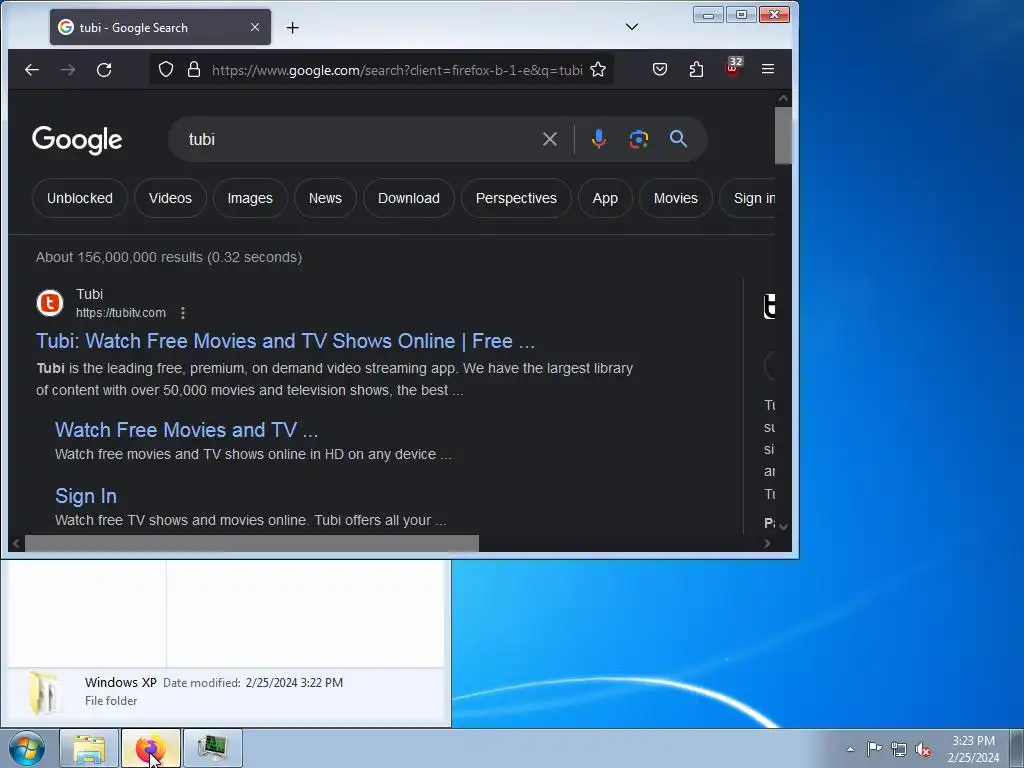Viewport: 1024px width, 768px height.
Task: Click the https://tubitv.com URL text
Action: (121, 313)
